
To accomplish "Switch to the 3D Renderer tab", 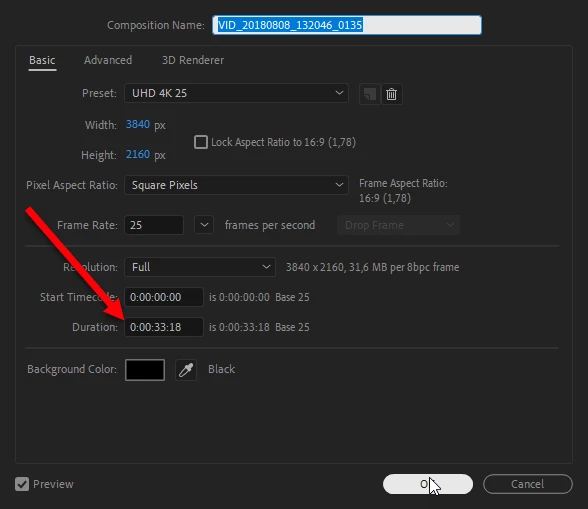I will pos(193,60).
